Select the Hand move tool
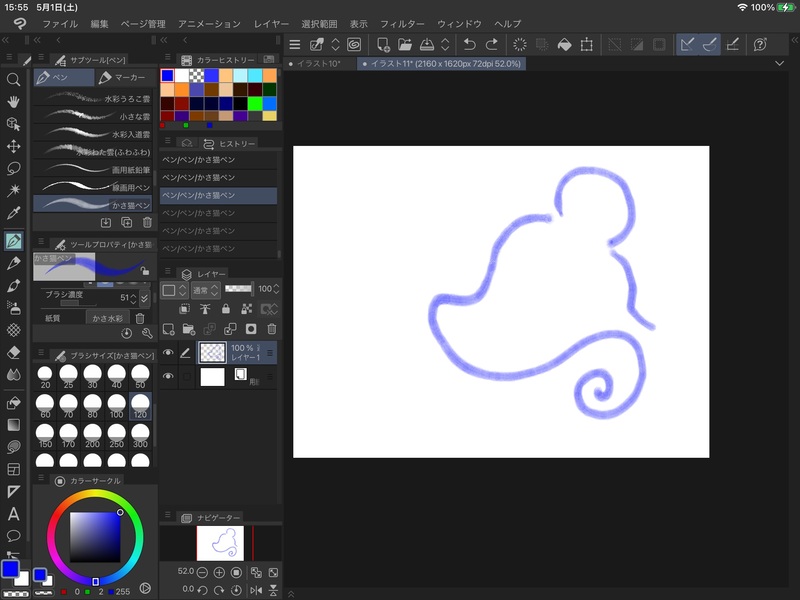800x600 pixels. (x=13, y=102)
